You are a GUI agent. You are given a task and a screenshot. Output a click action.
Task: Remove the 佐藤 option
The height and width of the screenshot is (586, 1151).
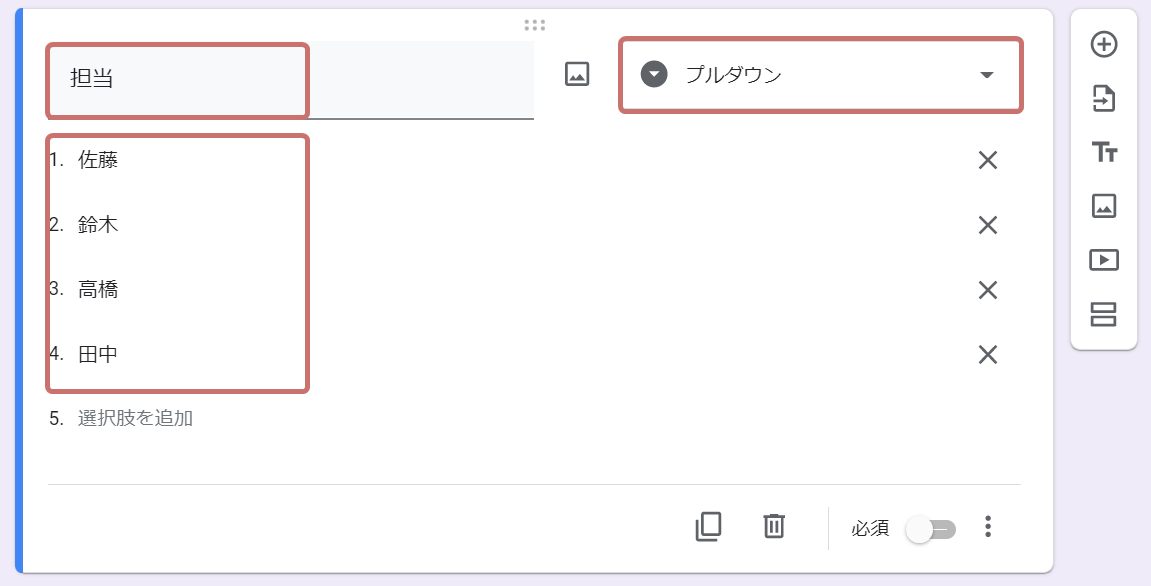pos(987,160)
